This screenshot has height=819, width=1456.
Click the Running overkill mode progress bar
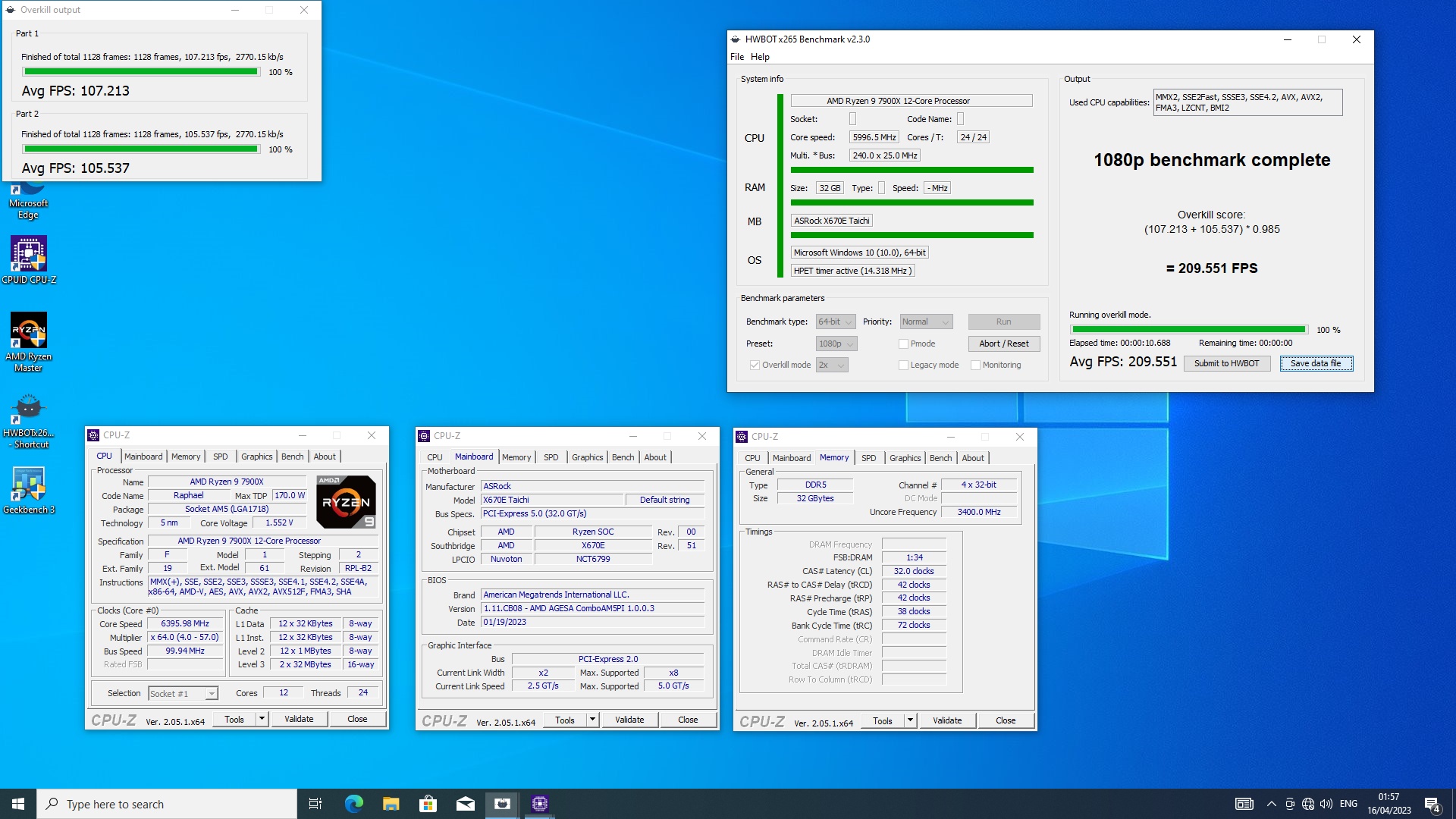coord(1189,330)
